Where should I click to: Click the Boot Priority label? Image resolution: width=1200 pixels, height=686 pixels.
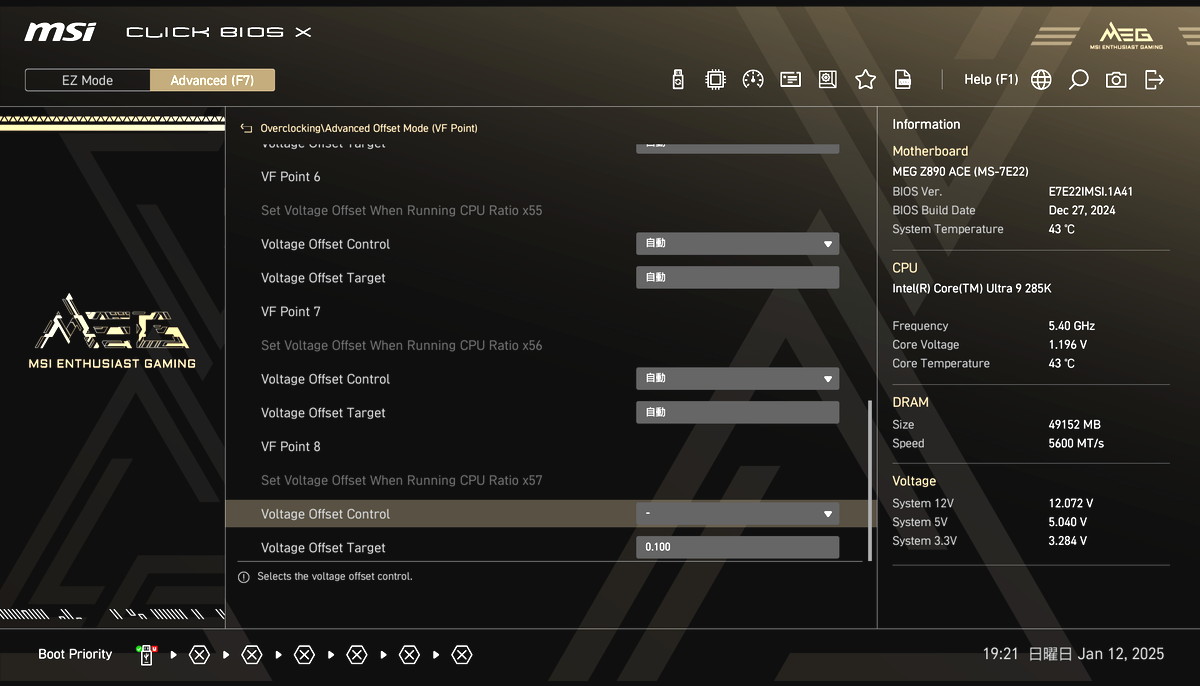click(75, 655)
